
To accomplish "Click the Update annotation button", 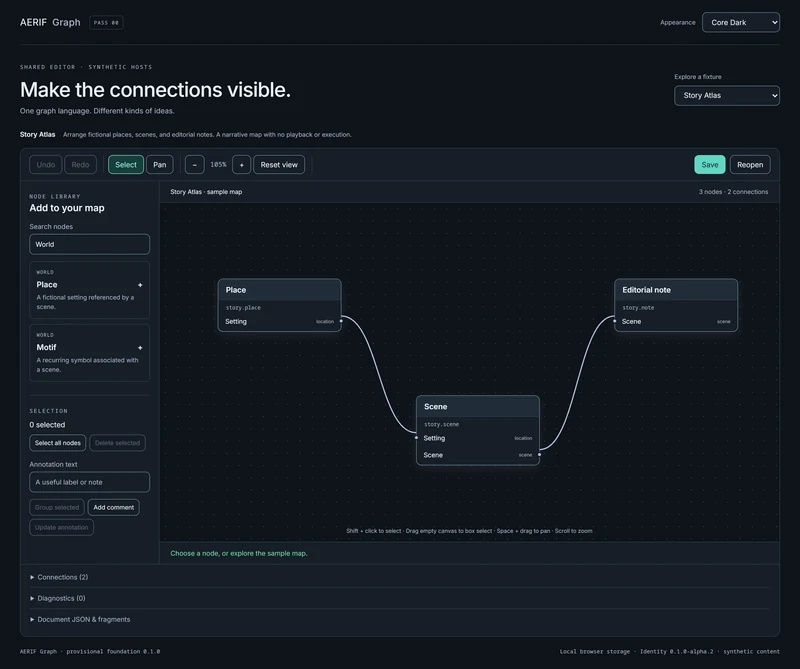I will pos(61,527).
